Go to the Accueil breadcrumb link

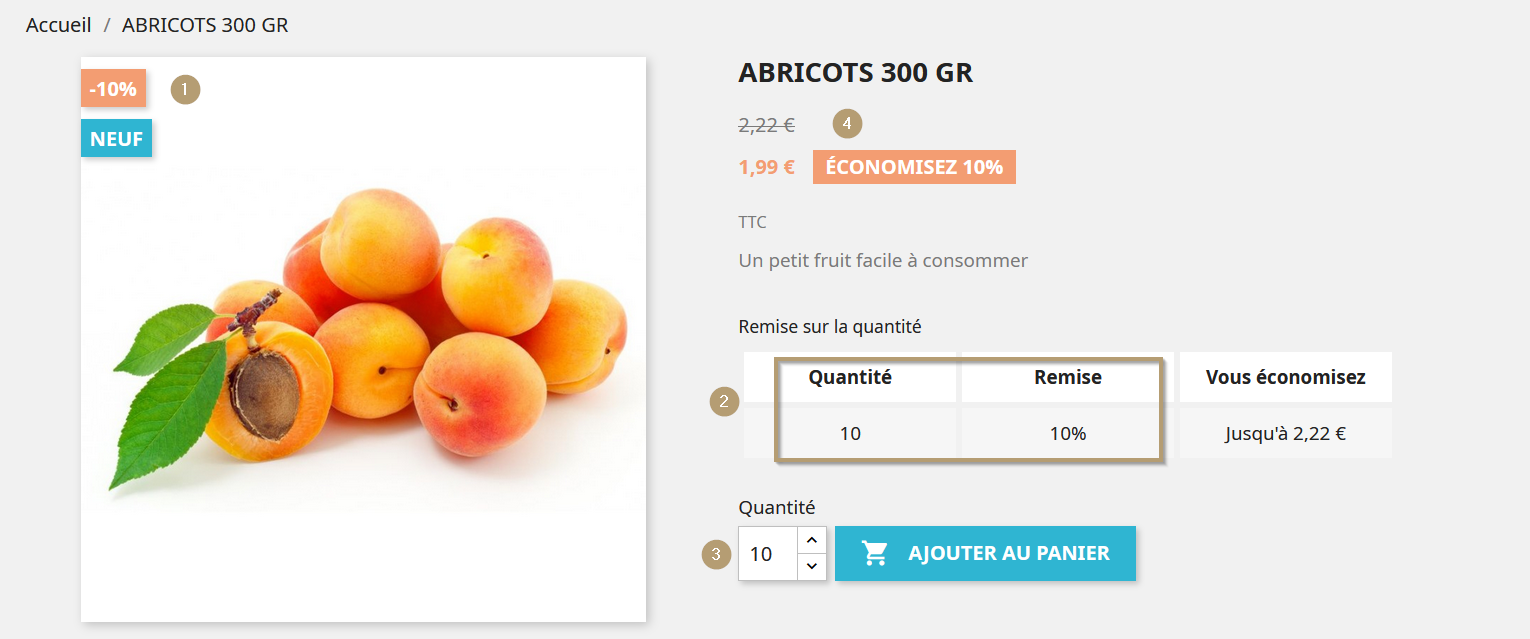(x=58, y=25)
